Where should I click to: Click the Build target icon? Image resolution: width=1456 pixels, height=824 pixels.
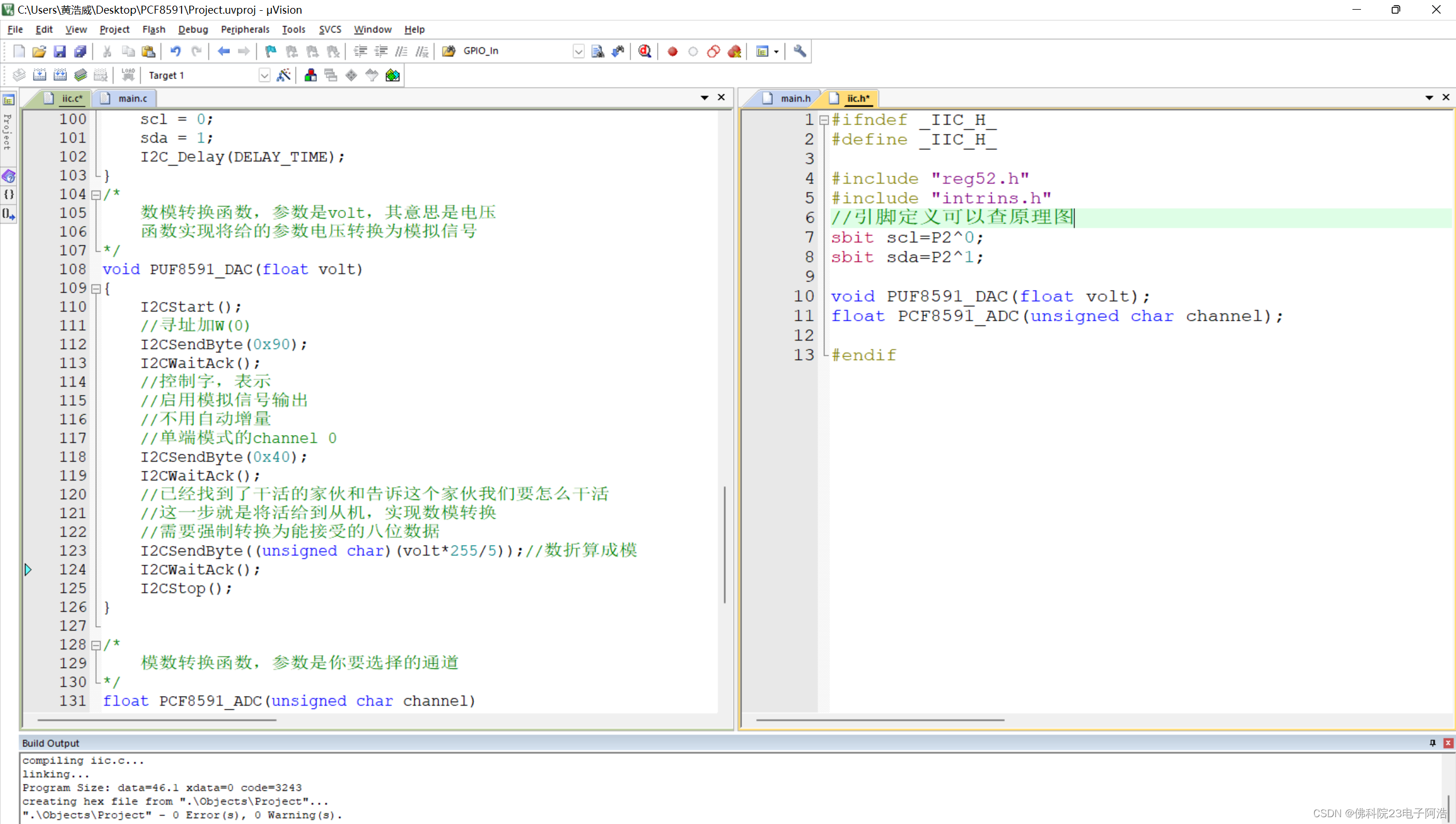pyautogui.click(x=39, y=75)
